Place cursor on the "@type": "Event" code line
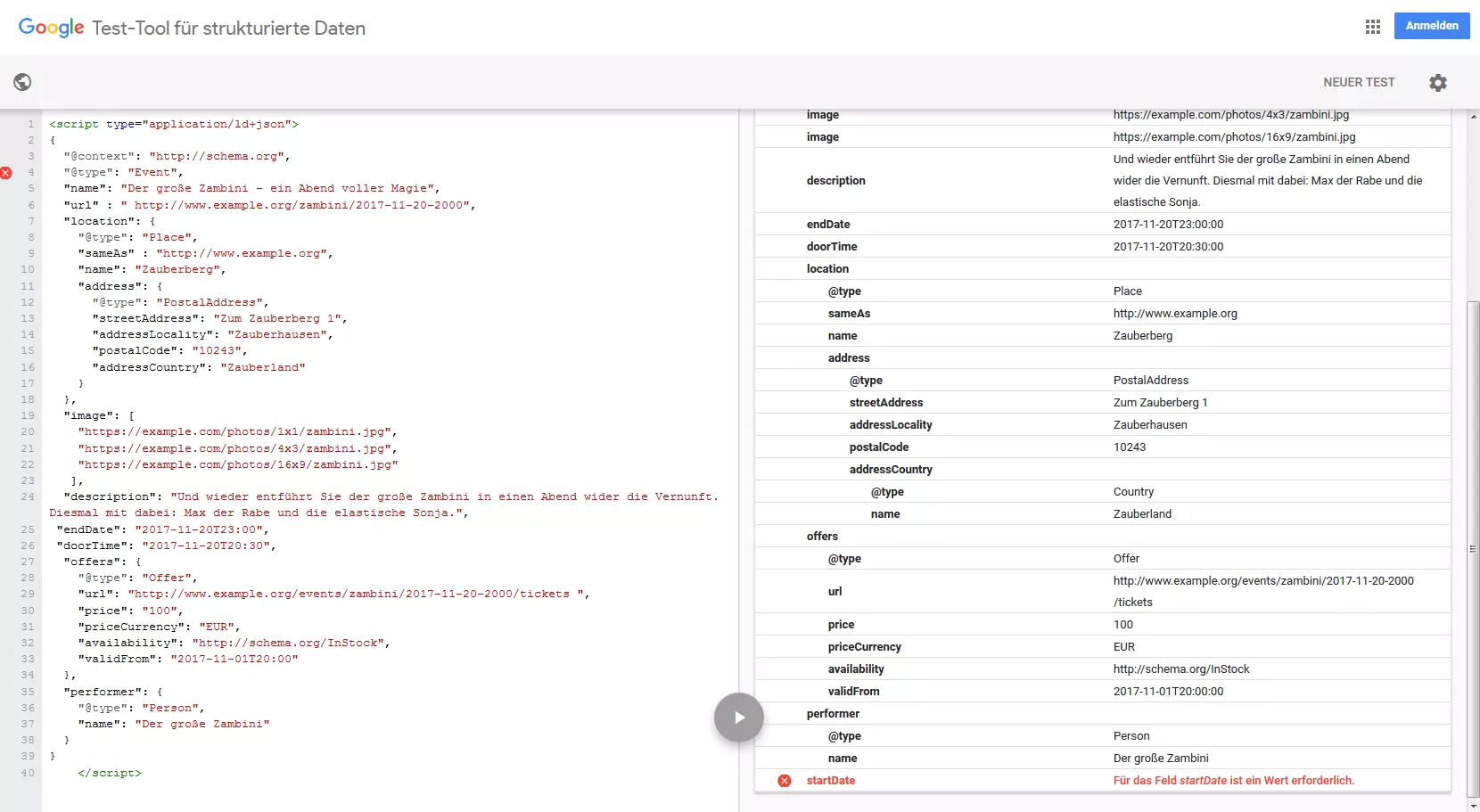Viewport: 1480px width, 812px height. coord(123,173)
